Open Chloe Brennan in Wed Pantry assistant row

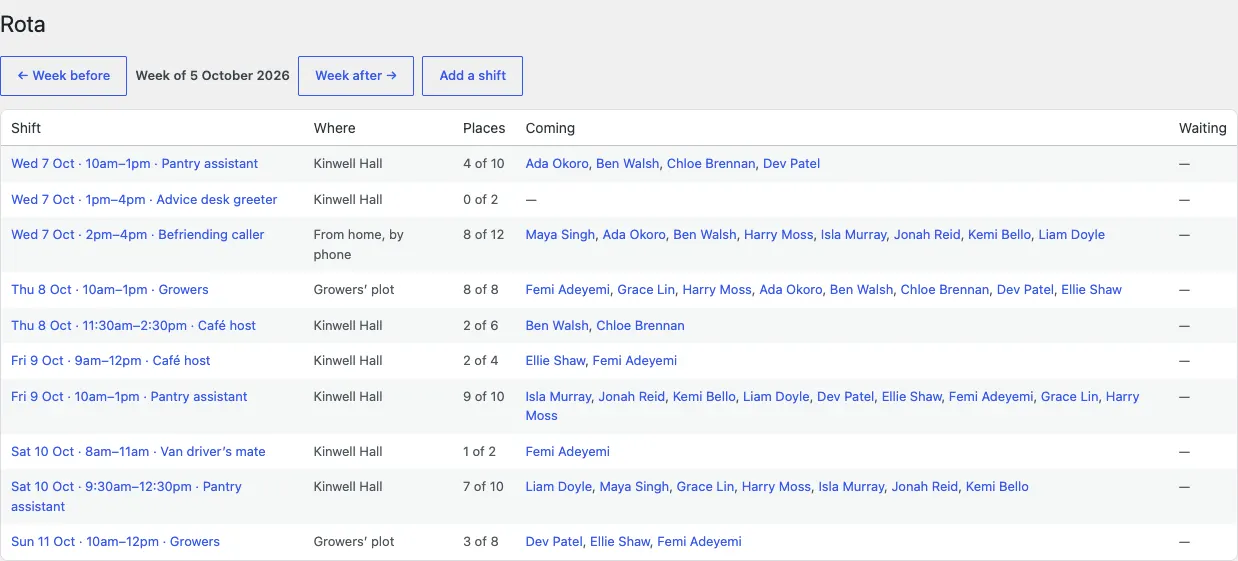click(x=711, y=164)
